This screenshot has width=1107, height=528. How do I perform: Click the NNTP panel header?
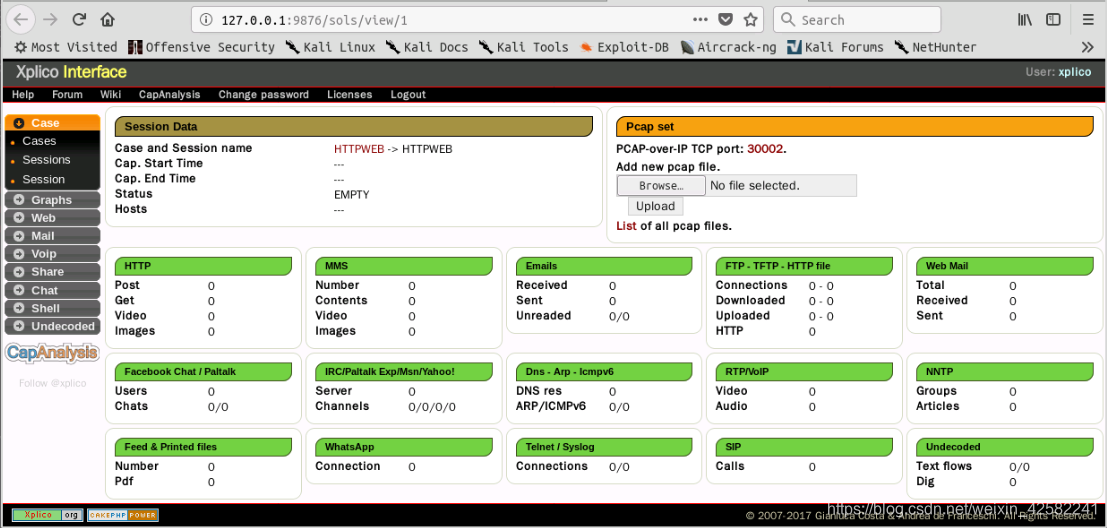(1005, 371)
